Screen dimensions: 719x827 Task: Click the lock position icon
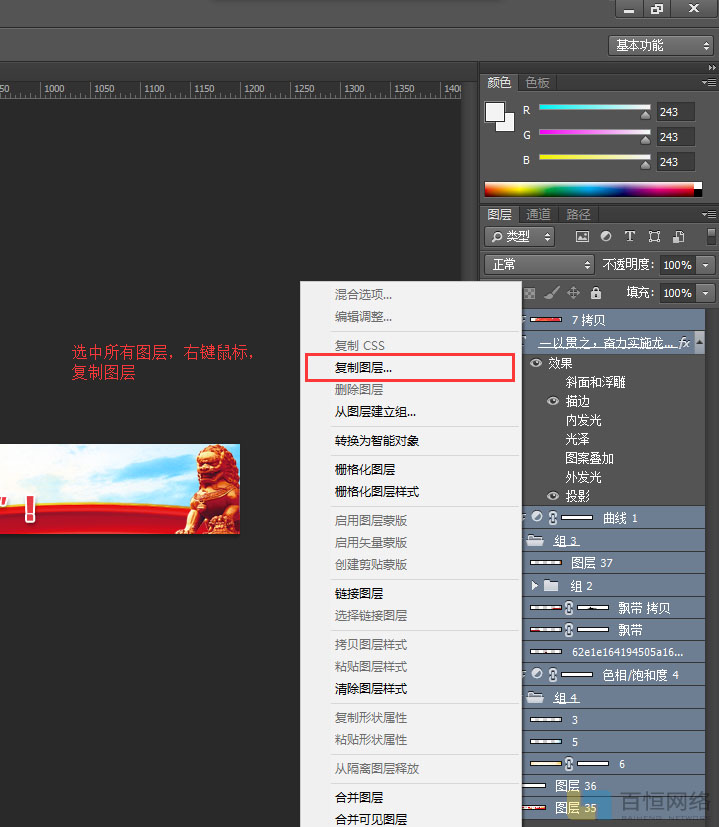pos(574,293)
